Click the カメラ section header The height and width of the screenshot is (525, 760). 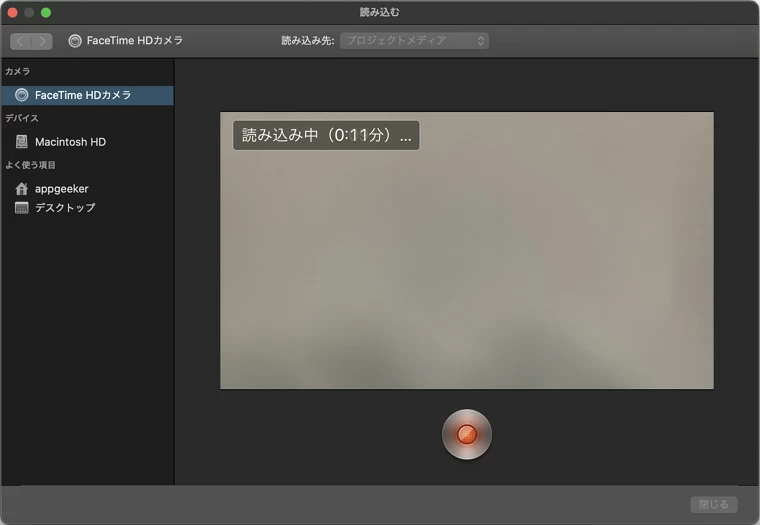pos(18,72)
